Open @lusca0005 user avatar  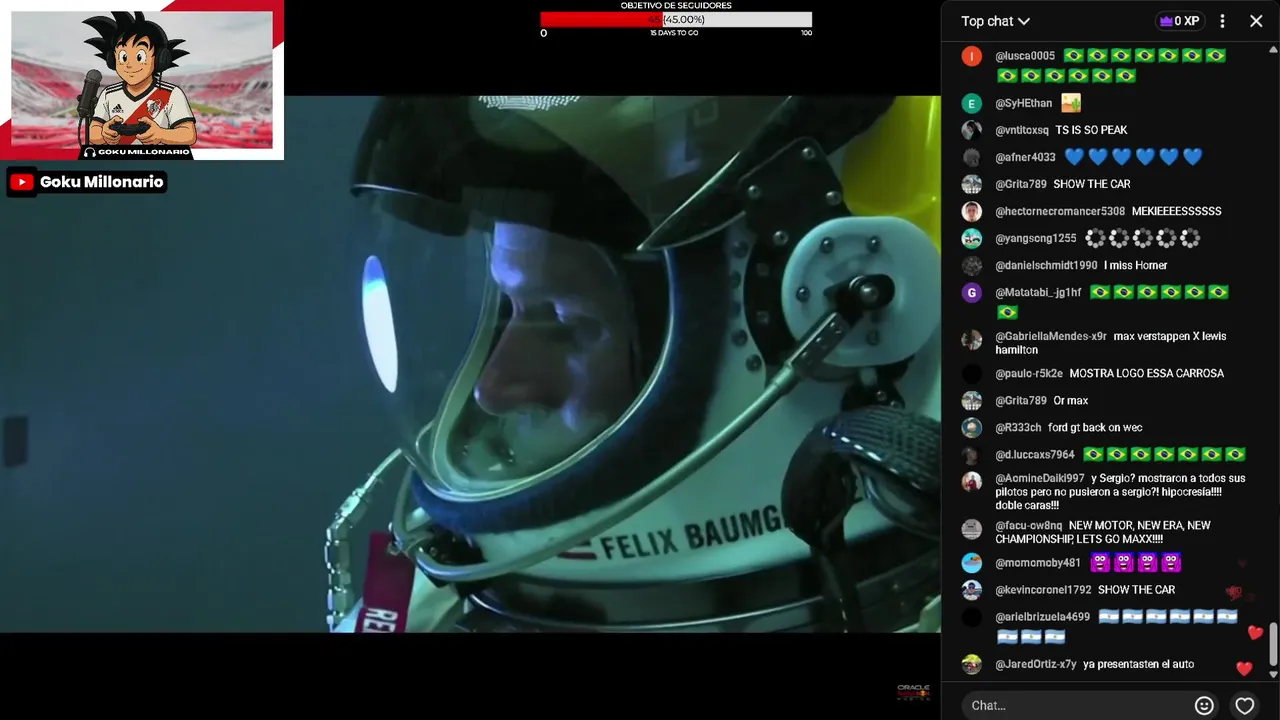pyautogui.click(x=972, y=56)
